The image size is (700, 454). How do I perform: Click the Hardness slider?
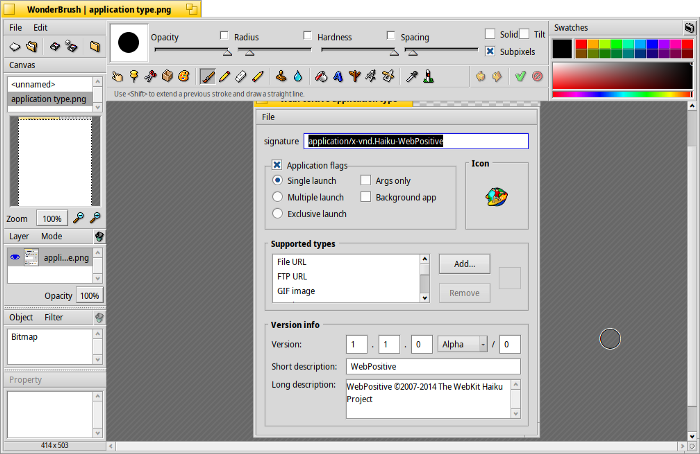(x=358, y=50)
